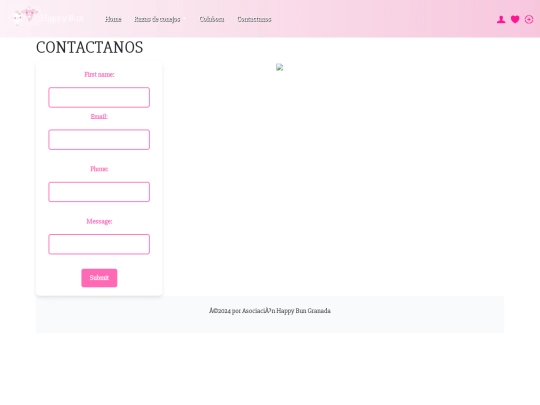Viewport: 540px width, 405px height.
Task: Open favorites with the heart icon
Action: [515, 20]
